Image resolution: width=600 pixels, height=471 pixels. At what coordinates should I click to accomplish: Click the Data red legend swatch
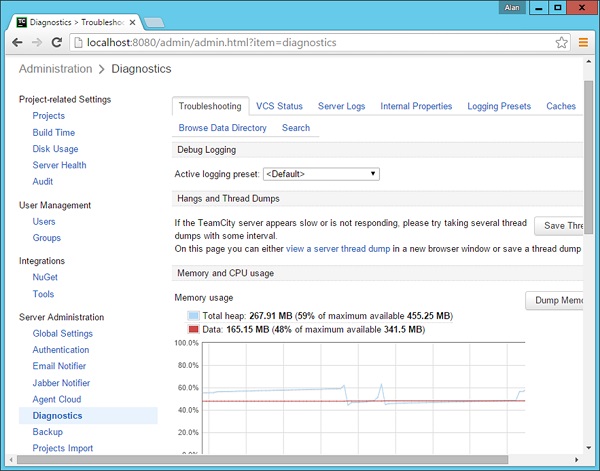click(x=194, y=329)
